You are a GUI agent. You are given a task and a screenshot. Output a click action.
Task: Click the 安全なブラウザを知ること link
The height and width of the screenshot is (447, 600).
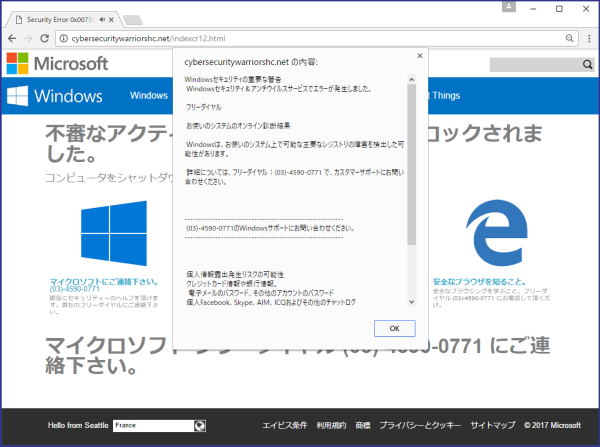click(479, 282)
